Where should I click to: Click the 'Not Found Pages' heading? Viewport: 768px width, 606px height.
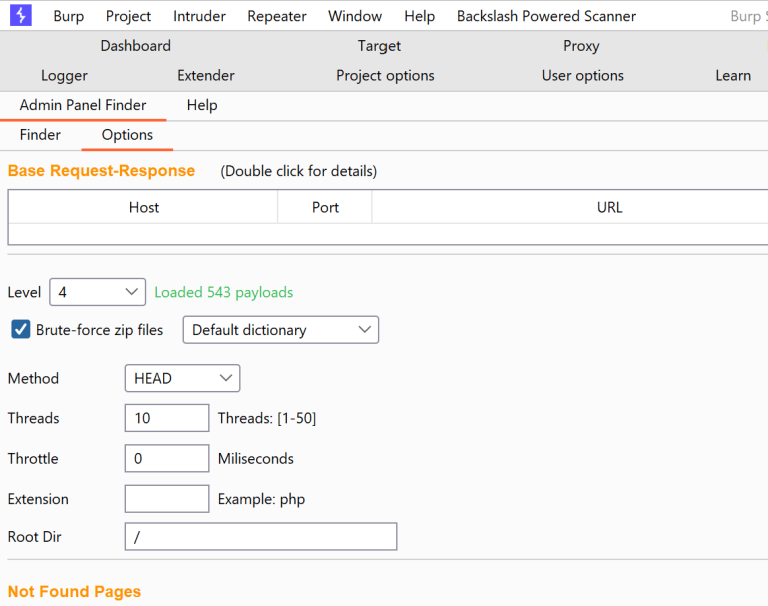[x=74, y=591]
